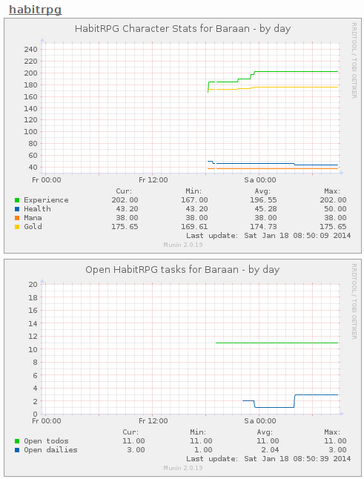Screen dimensions: 364x479
Task: Click the Open HabitRPG tasks chart title
Action: pos(183,270)
